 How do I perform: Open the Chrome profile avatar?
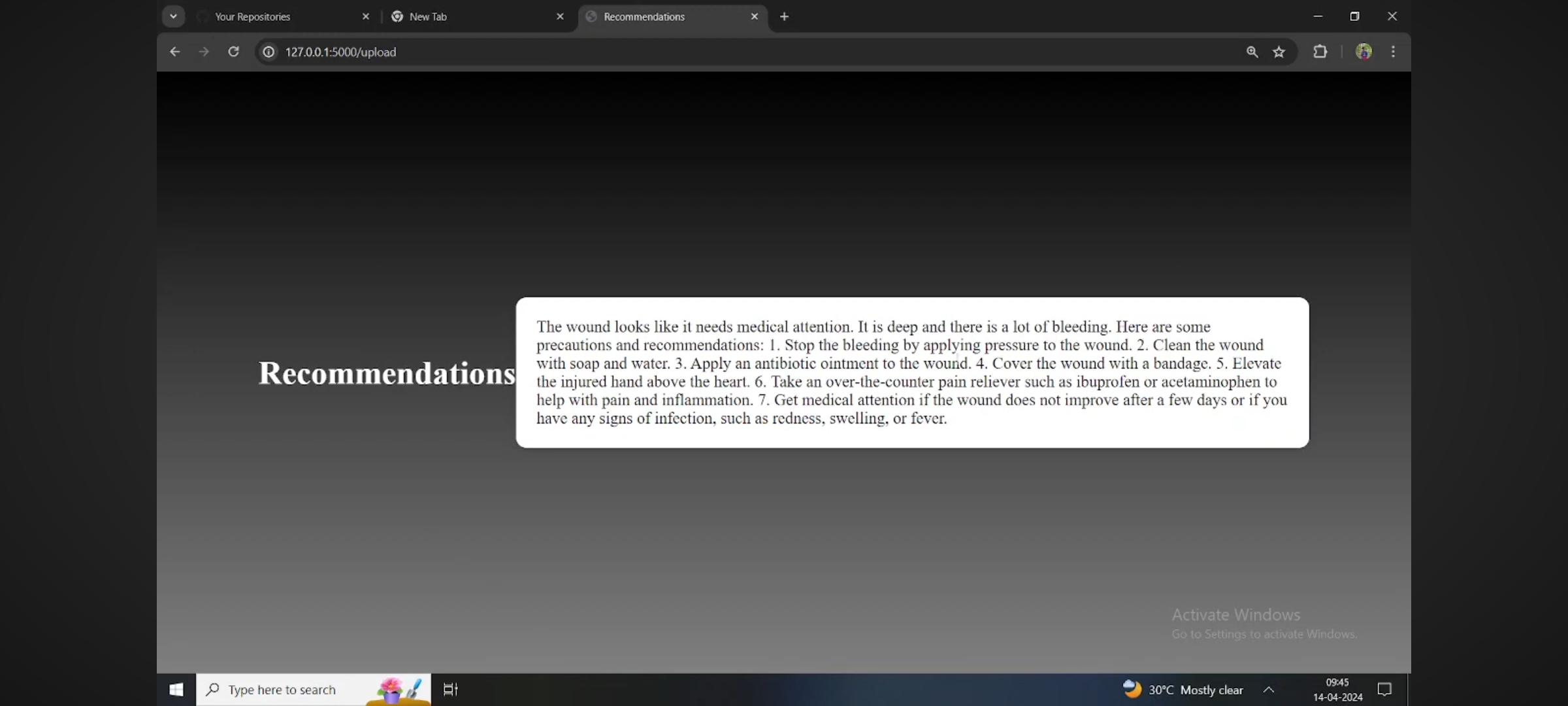pos(1364,52)
